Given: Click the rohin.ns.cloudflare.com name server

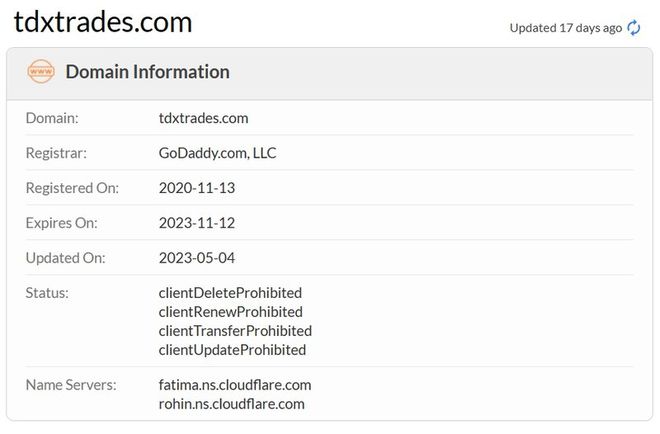Looking at the screenshot, I should point(232,404).
